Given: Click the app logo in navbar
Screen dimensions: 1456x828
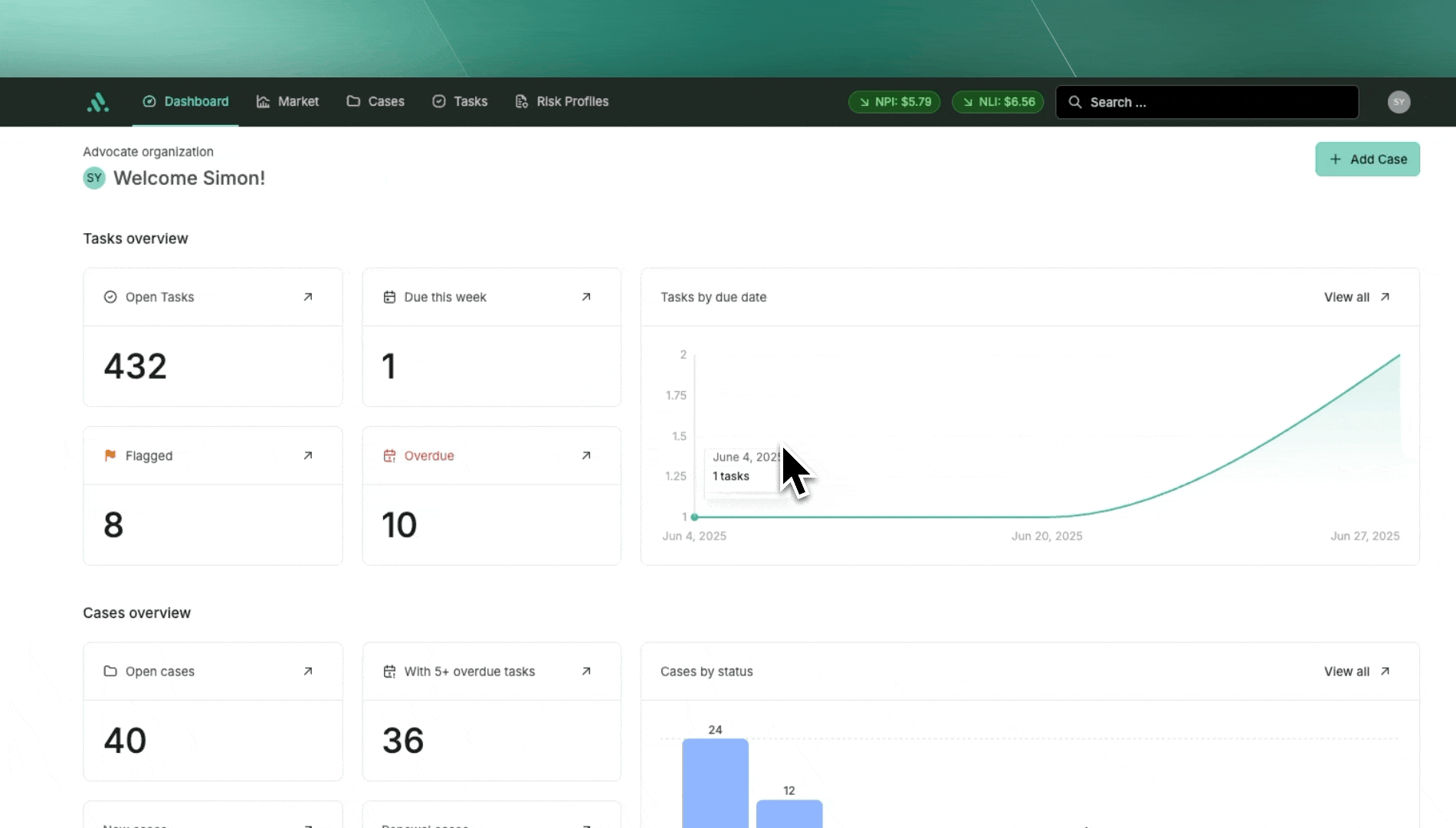Looking at the screenshot, I should [x=97, y=102].
